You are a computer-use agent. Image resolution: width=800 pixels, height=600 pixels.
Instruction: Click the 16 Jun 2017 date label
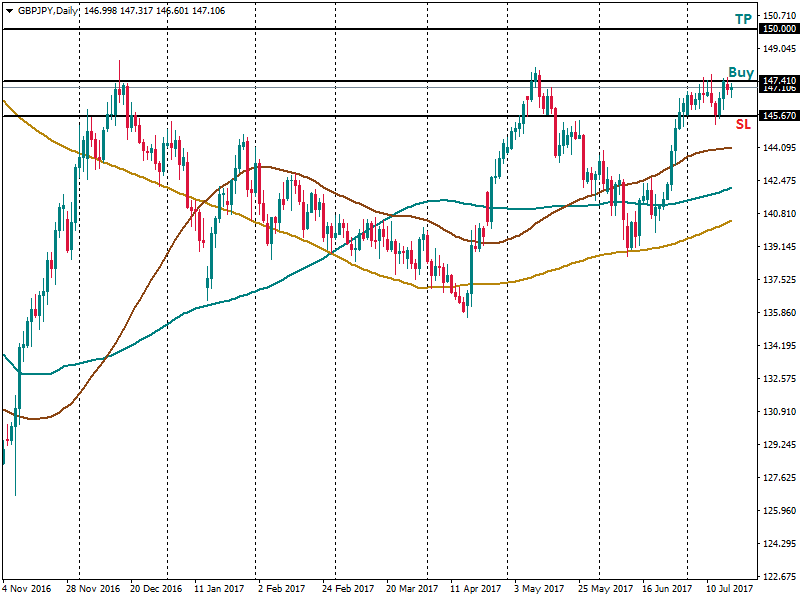tap(664, 589)
